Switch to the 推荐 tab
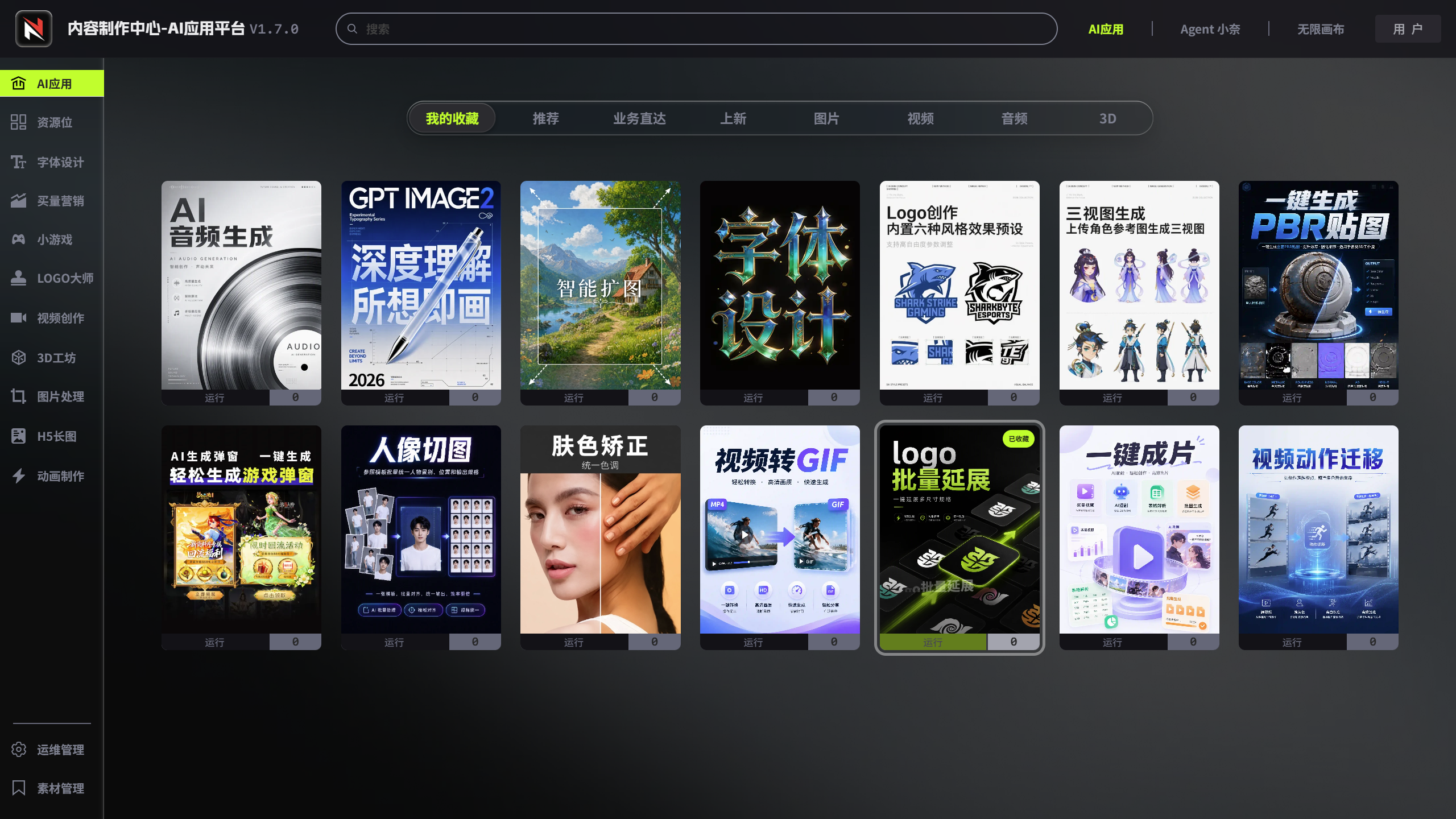This screenshot has width=1456, height=819. [x=546, y=118]
